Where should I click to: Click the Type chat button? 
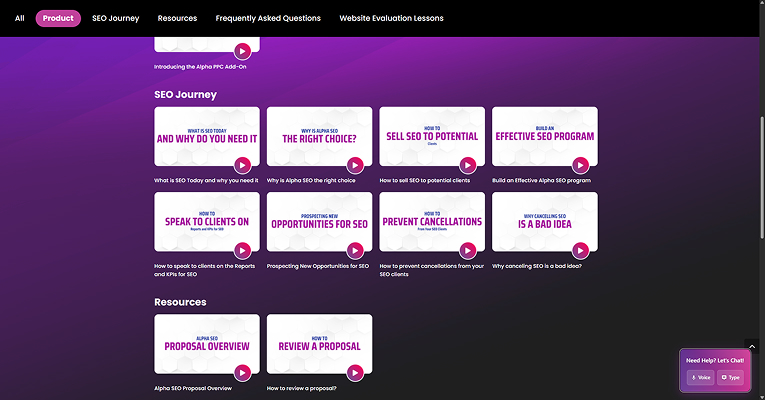point(730,377)
